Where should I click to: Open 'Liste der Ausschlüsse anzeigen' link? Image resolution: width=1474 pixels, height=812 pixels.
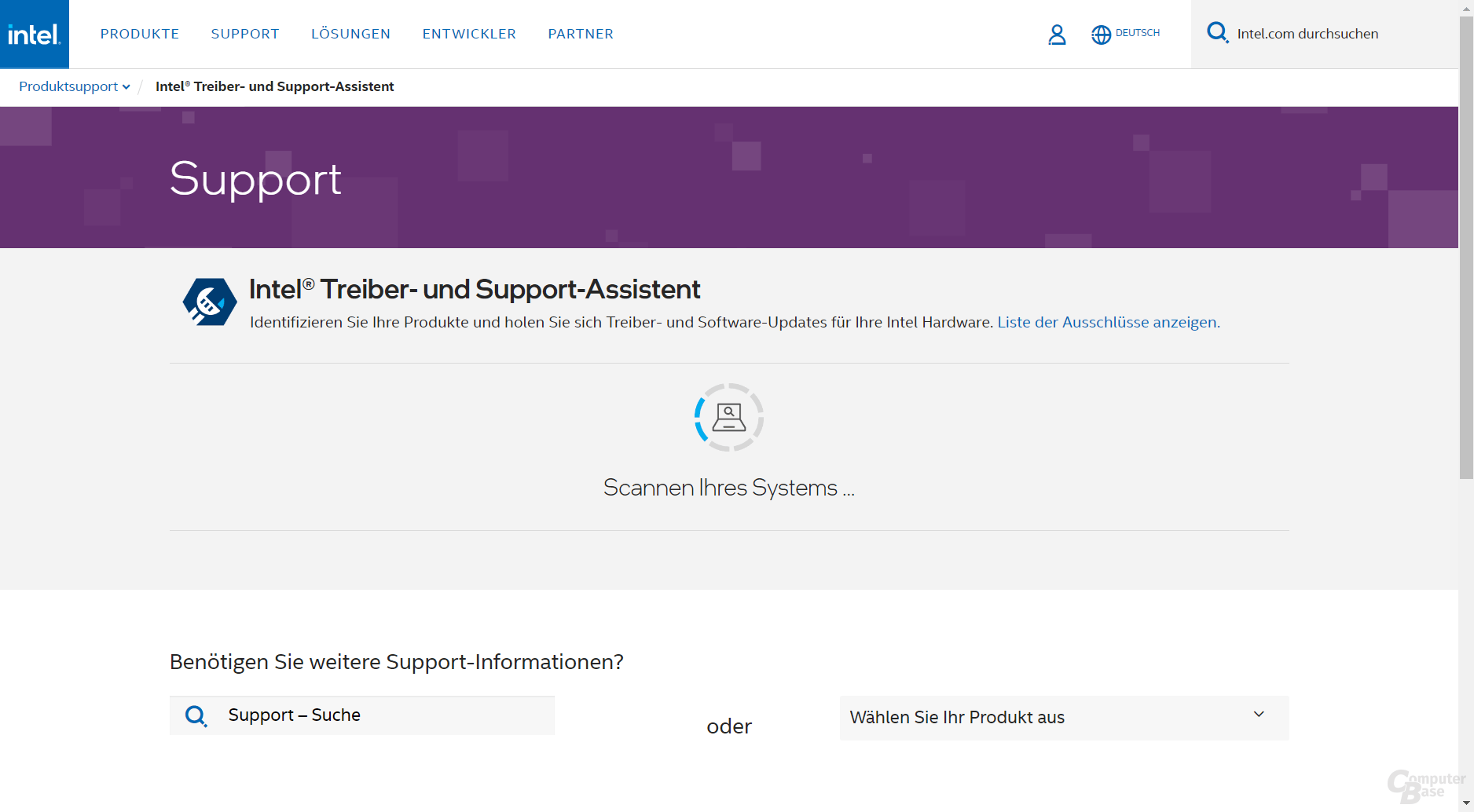coord(1109,322)
